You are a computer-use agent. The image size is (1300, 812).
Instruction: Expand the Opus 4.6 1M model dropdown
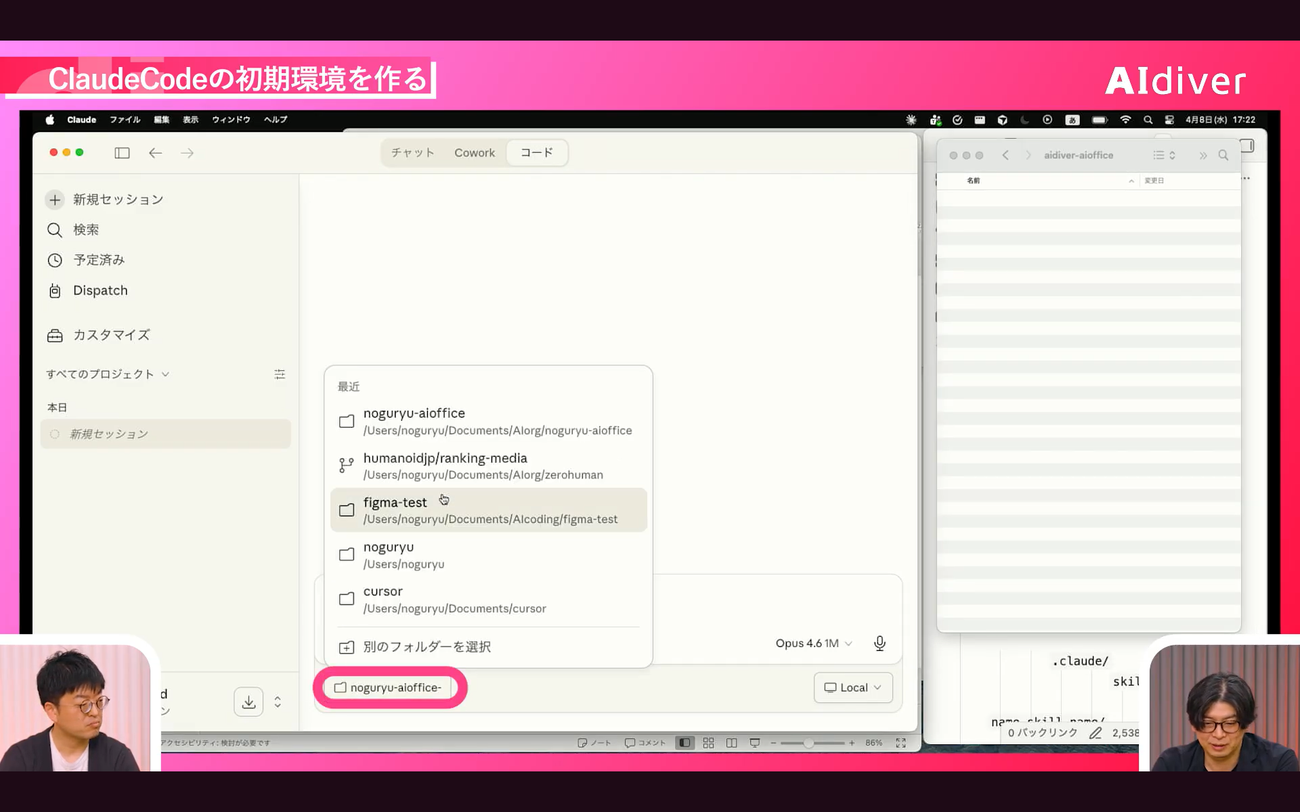(x=814, y=643)
